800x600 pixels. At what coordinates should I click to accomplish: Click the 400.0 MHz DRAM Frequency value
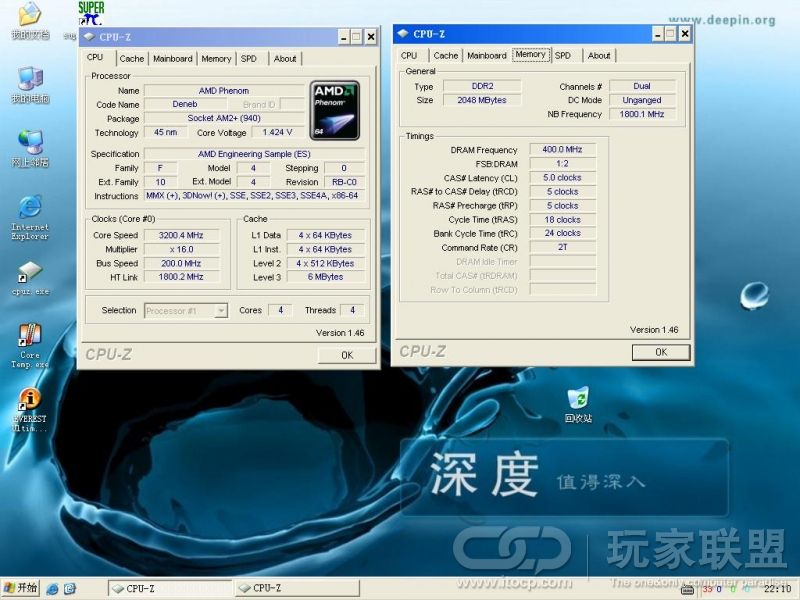click(x=562, y=149)
